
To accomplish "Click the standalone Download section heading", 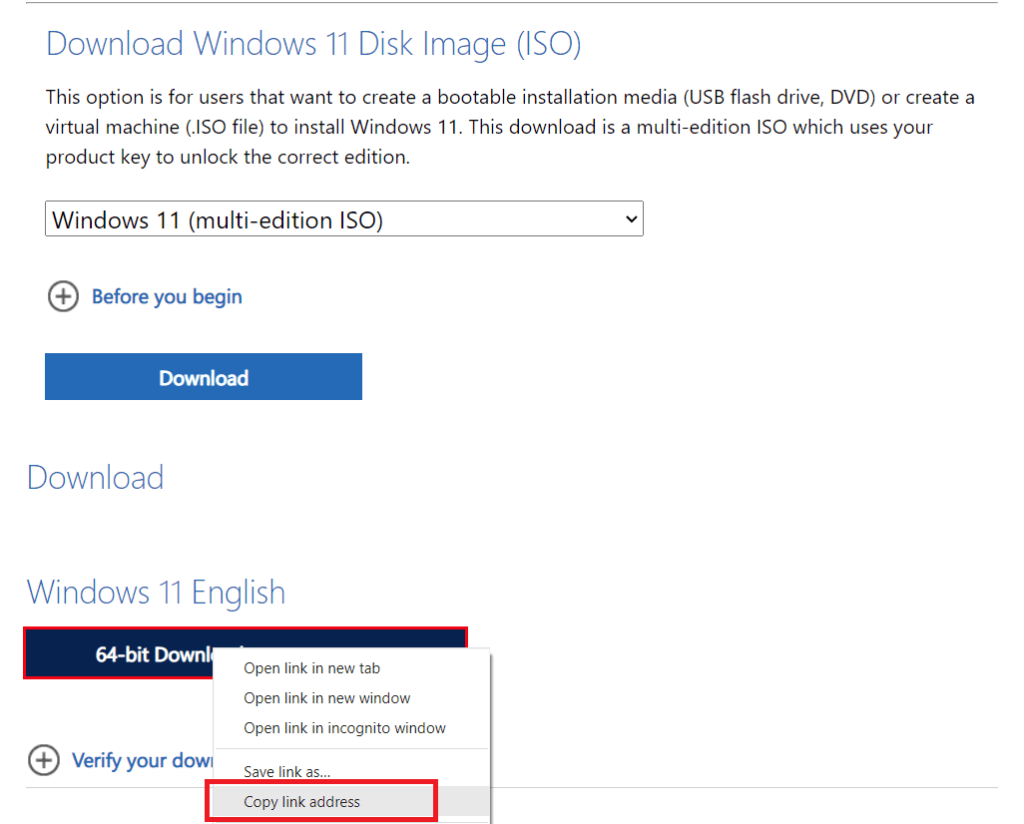I will (95, 477).
